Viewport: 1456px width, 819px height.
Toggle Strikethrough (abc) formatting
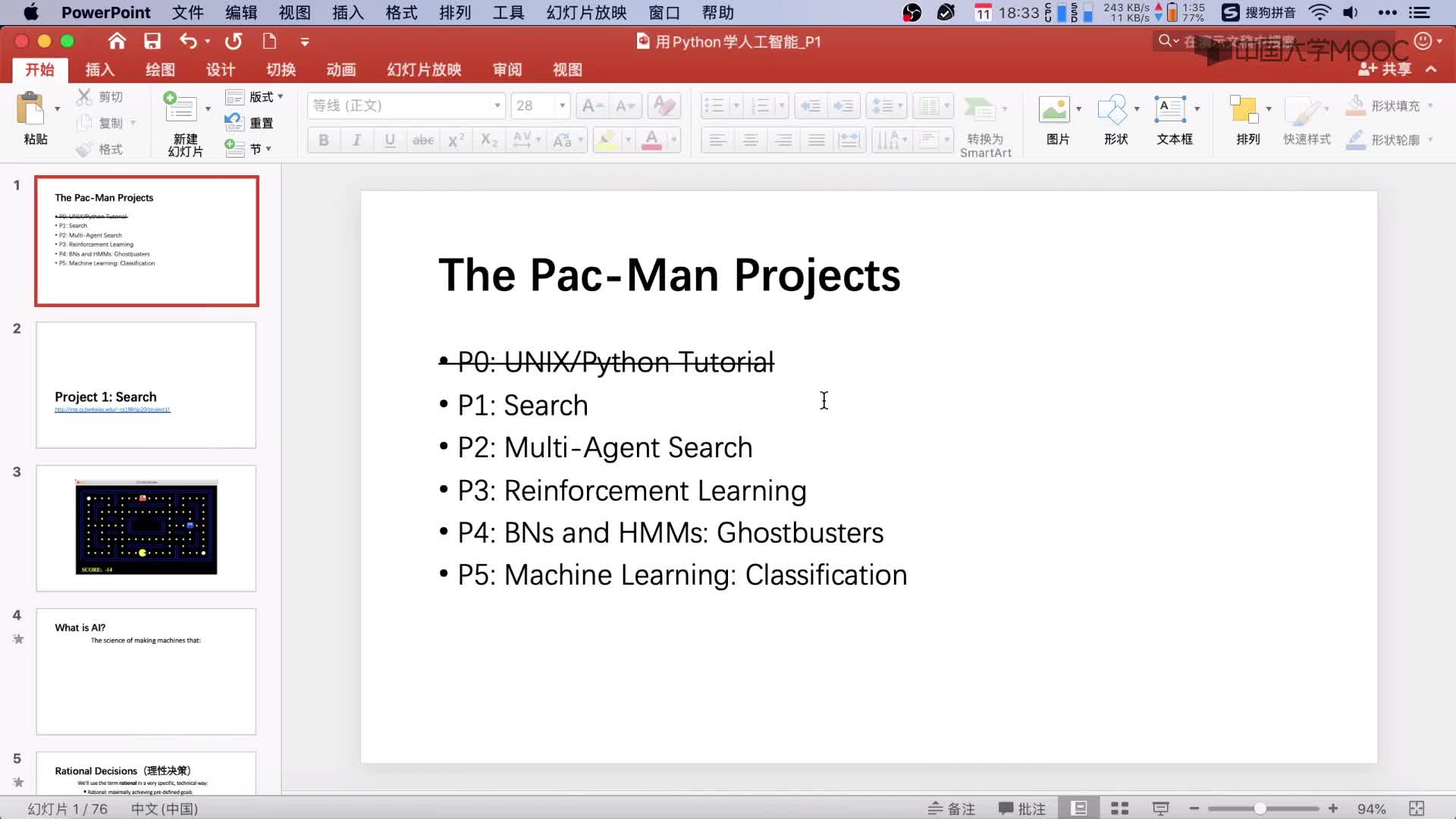[423, 140]
